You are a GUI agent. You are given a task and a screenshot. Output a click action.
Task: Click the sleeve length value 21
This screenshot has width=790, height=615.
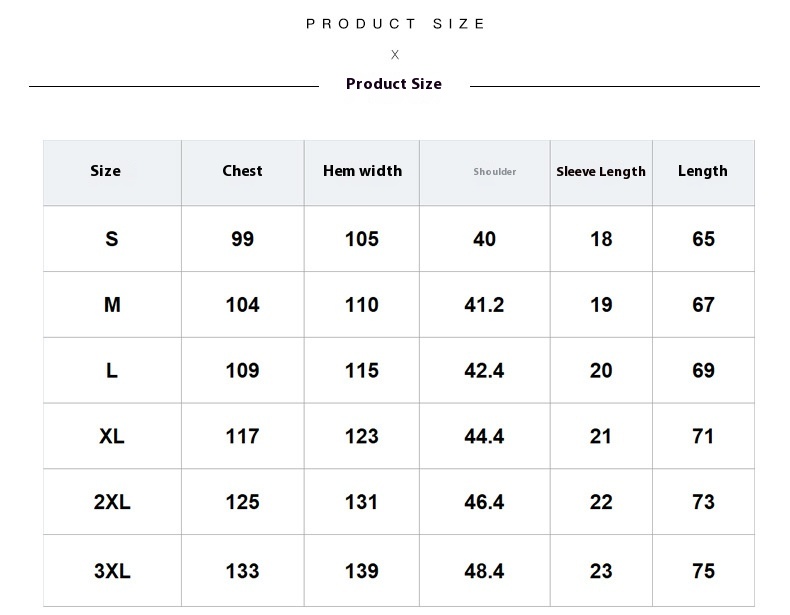click(601, 437)
